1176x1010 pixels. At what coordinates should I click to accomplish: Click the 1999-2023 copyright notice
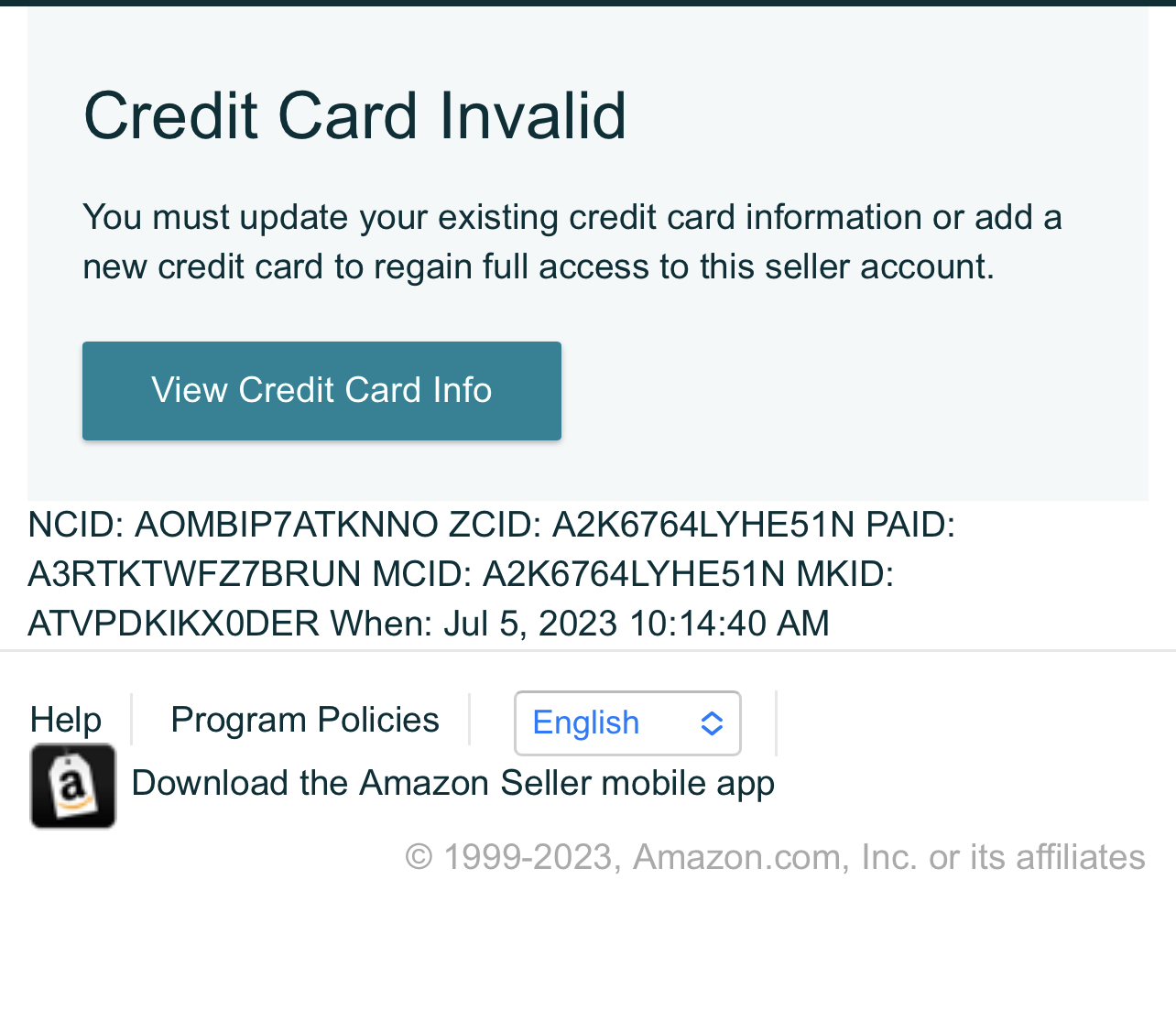coord(775,857)
